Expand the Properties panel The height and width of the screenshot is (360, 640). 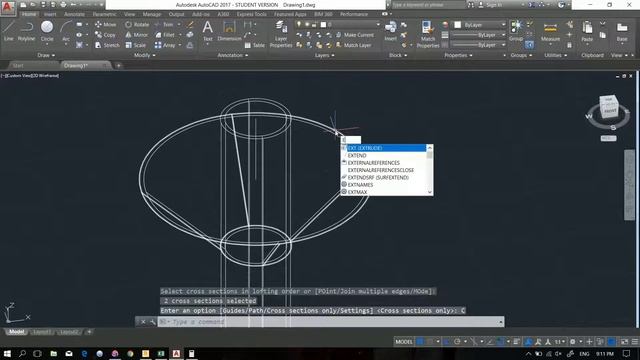(458, 55)
